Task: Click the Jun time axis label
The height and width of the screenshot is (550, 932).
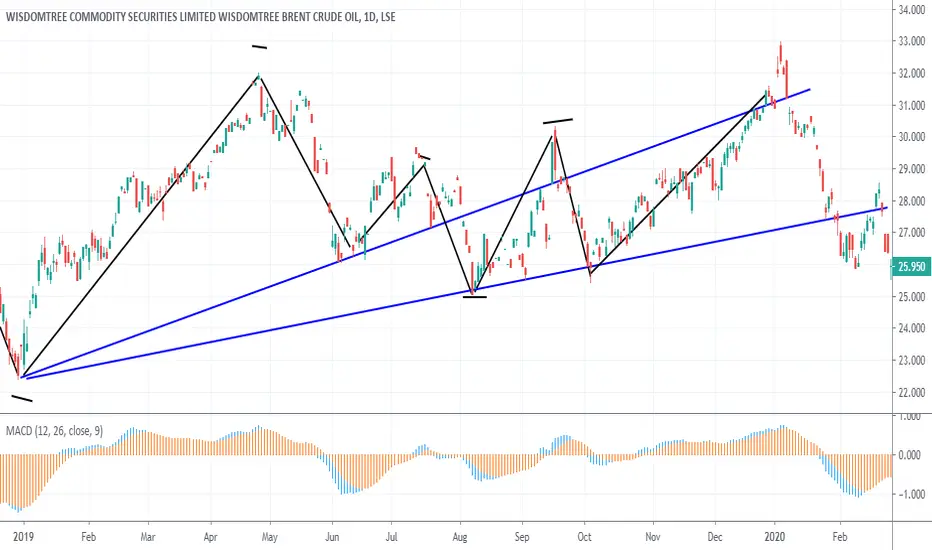Action: pos(332,537)
